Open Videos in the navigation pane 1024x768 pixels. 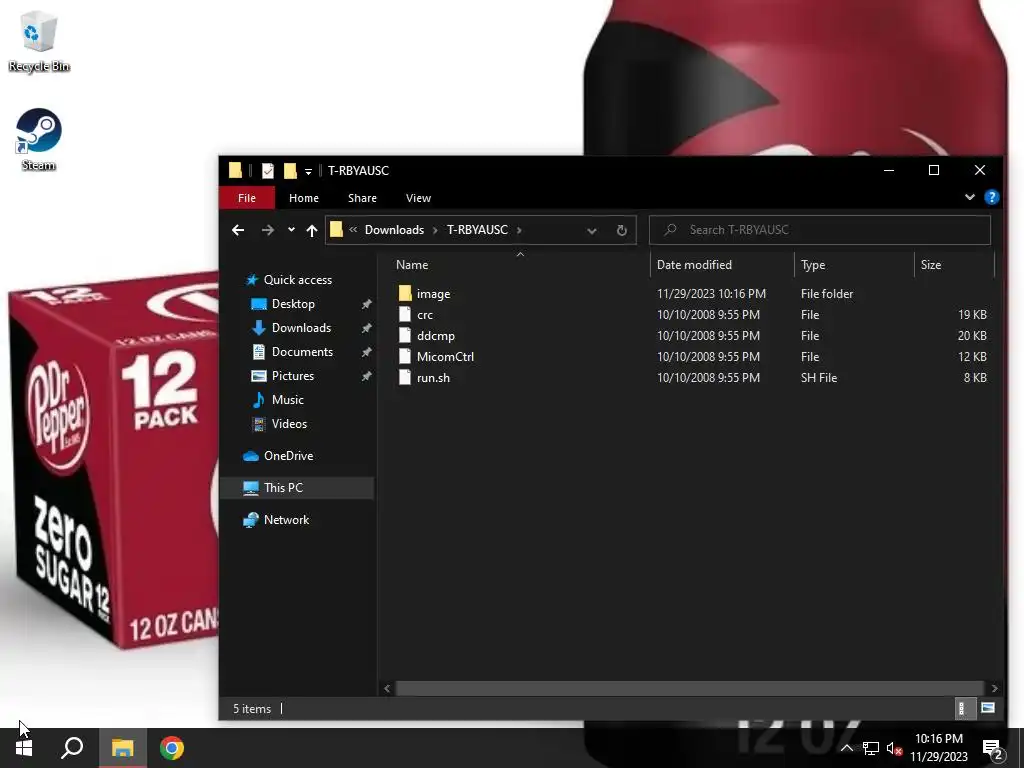289,424
